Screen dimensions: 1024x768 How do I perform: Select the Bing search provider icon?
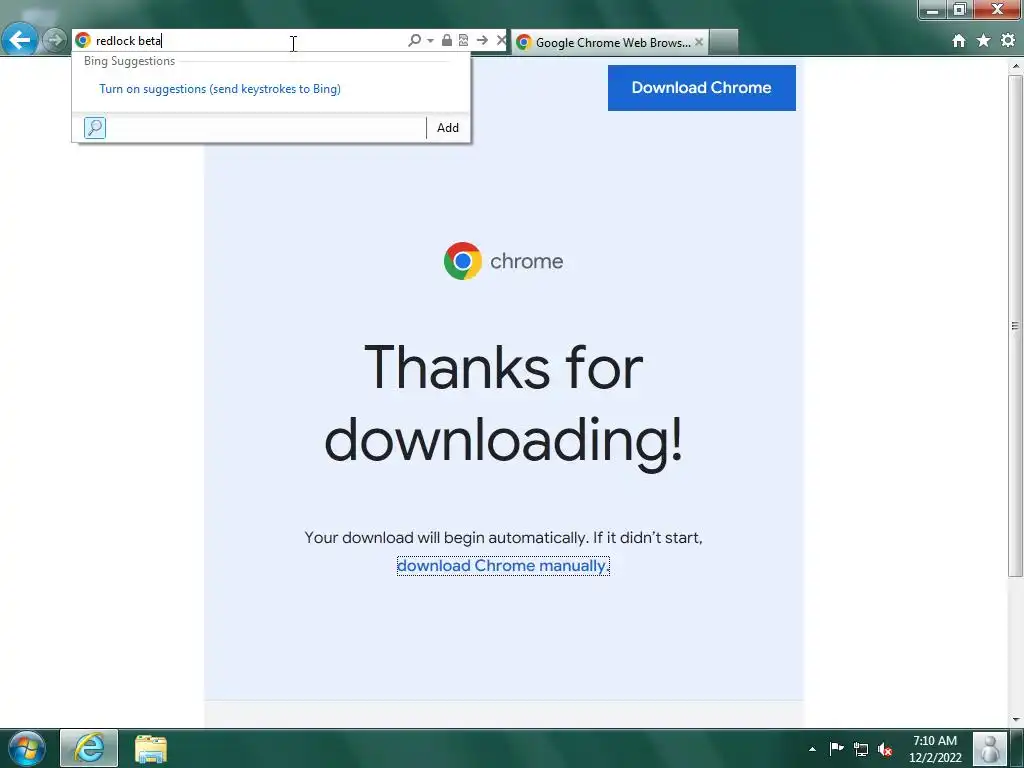point(95,127)
